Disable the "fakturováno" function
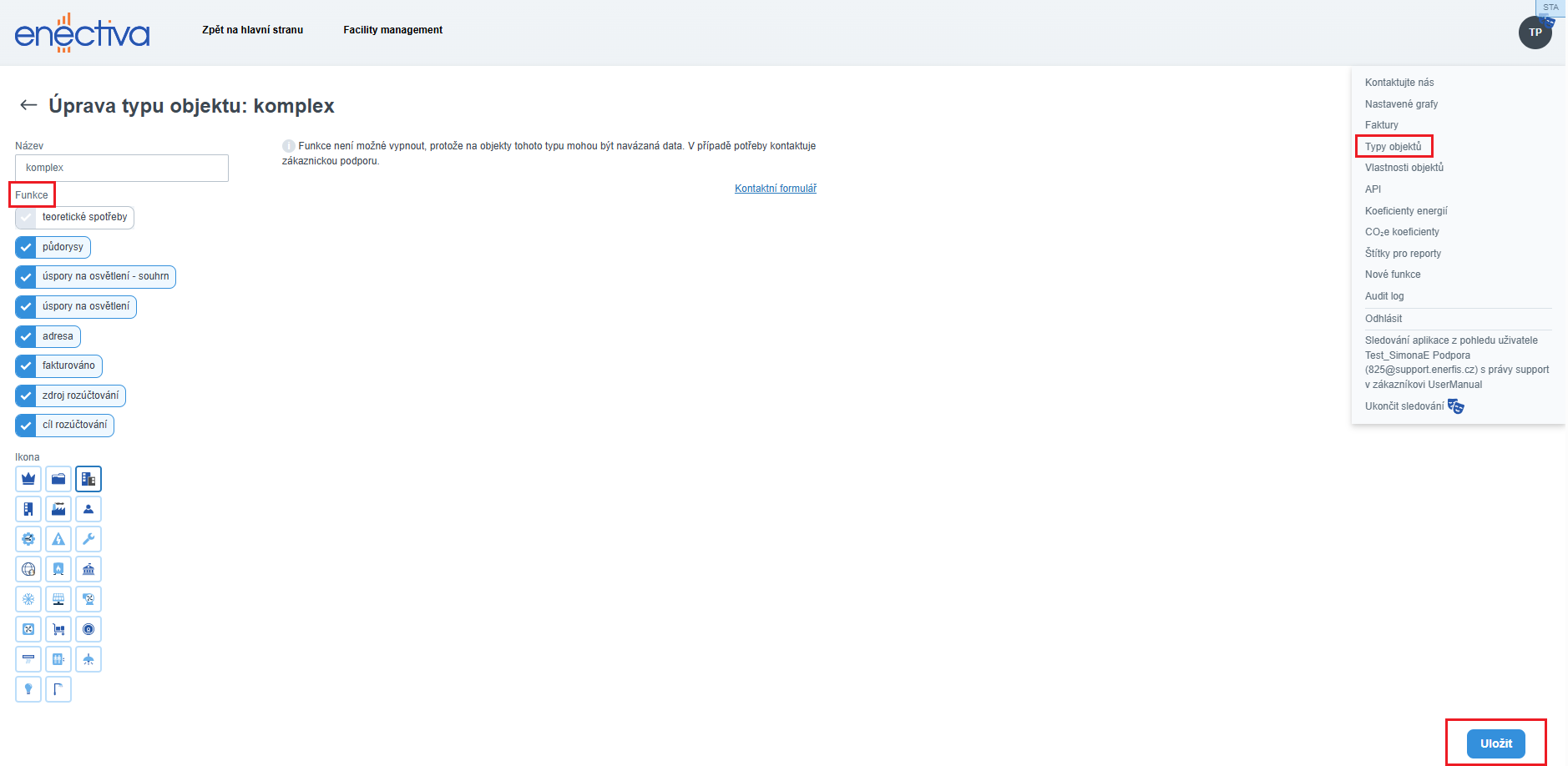1568x766 pixels. (x=26, y=365)
